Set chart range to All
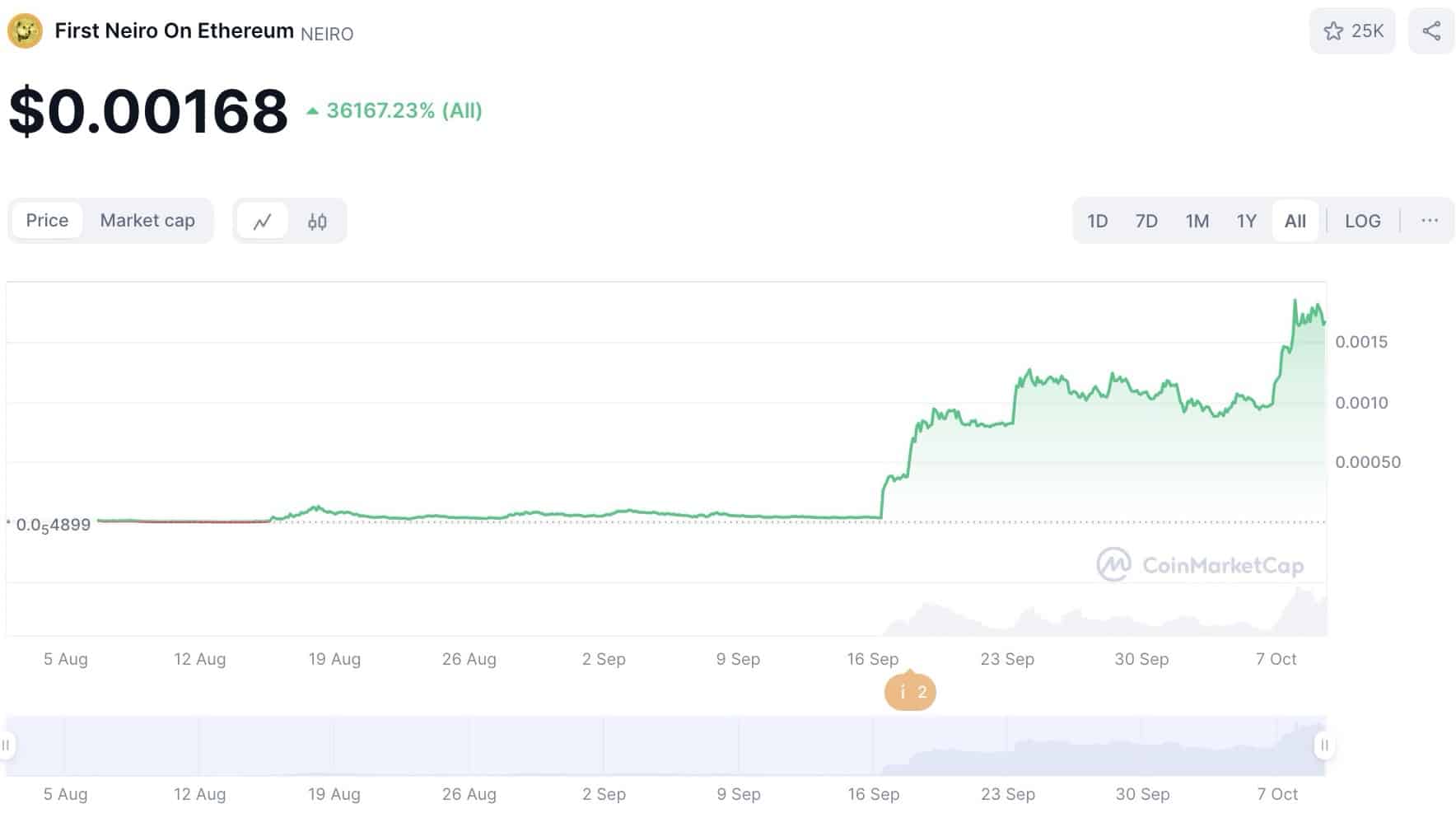The height and width of the screenshot is (818, 1456). point(1295,221)
